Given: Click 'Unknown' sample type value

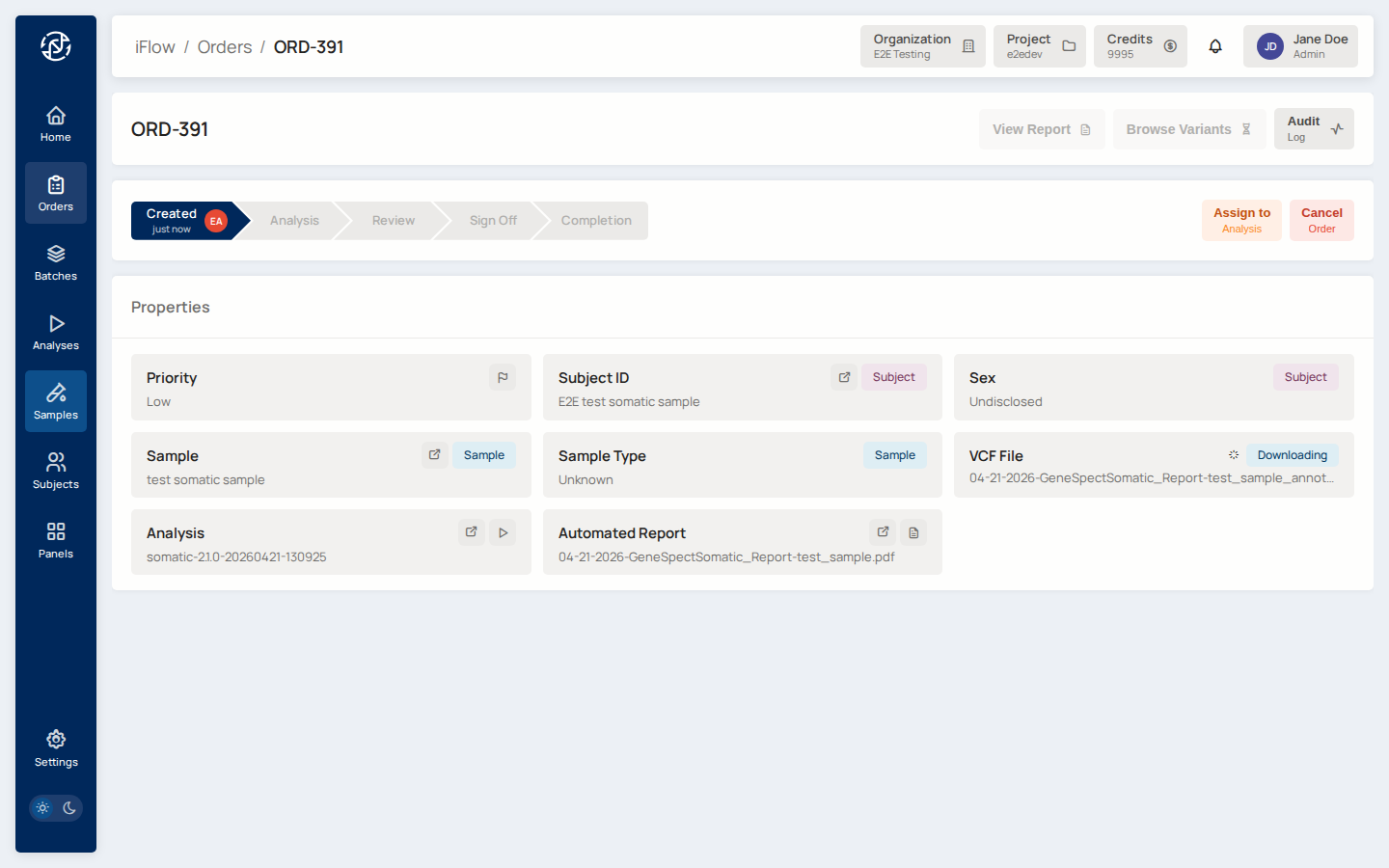Looking at the screenshot, I should (586, 480).
